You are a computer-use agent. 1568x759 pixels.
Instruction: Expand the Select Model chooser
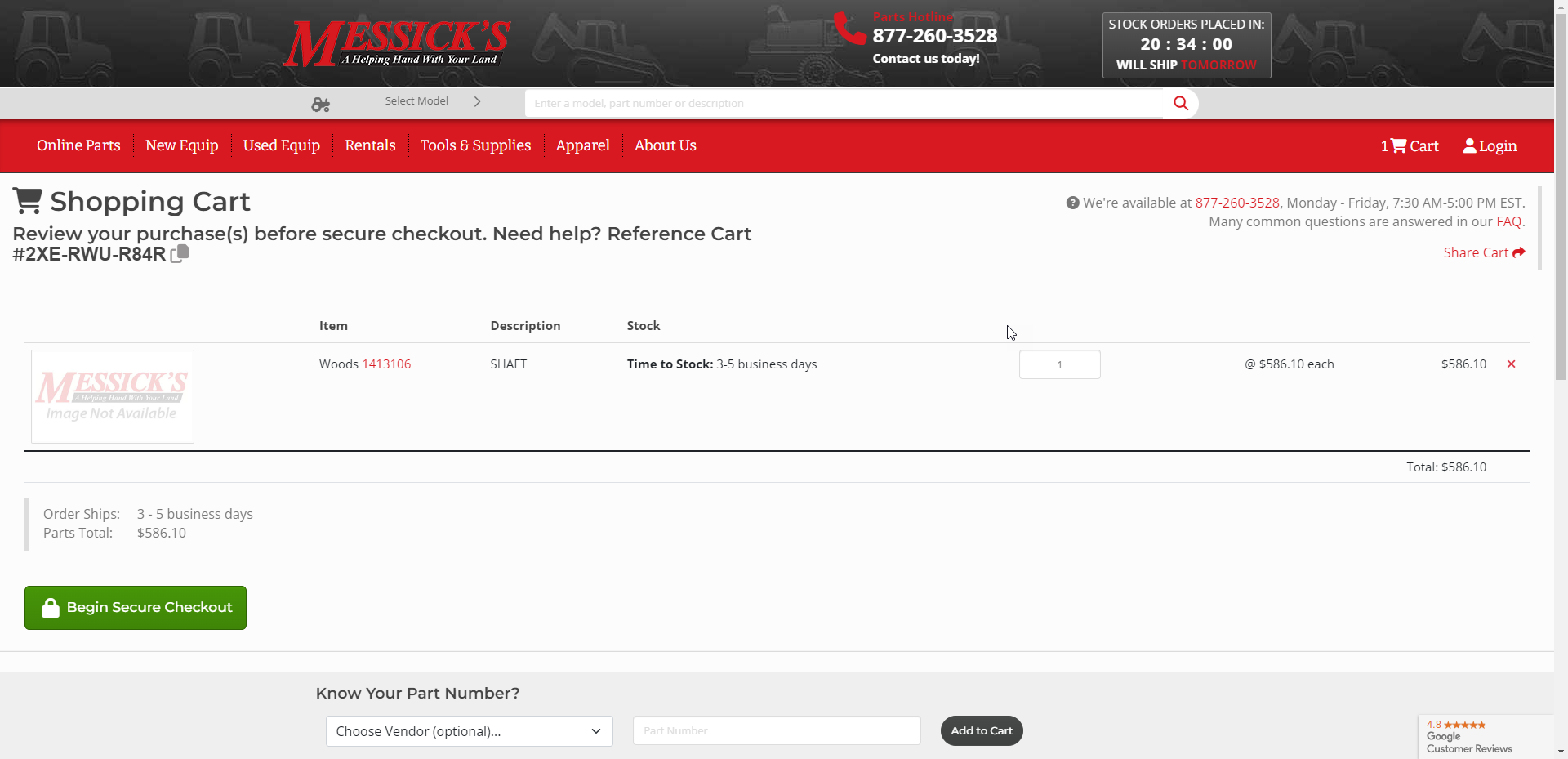pyautogui.click(x=433, y=101)
